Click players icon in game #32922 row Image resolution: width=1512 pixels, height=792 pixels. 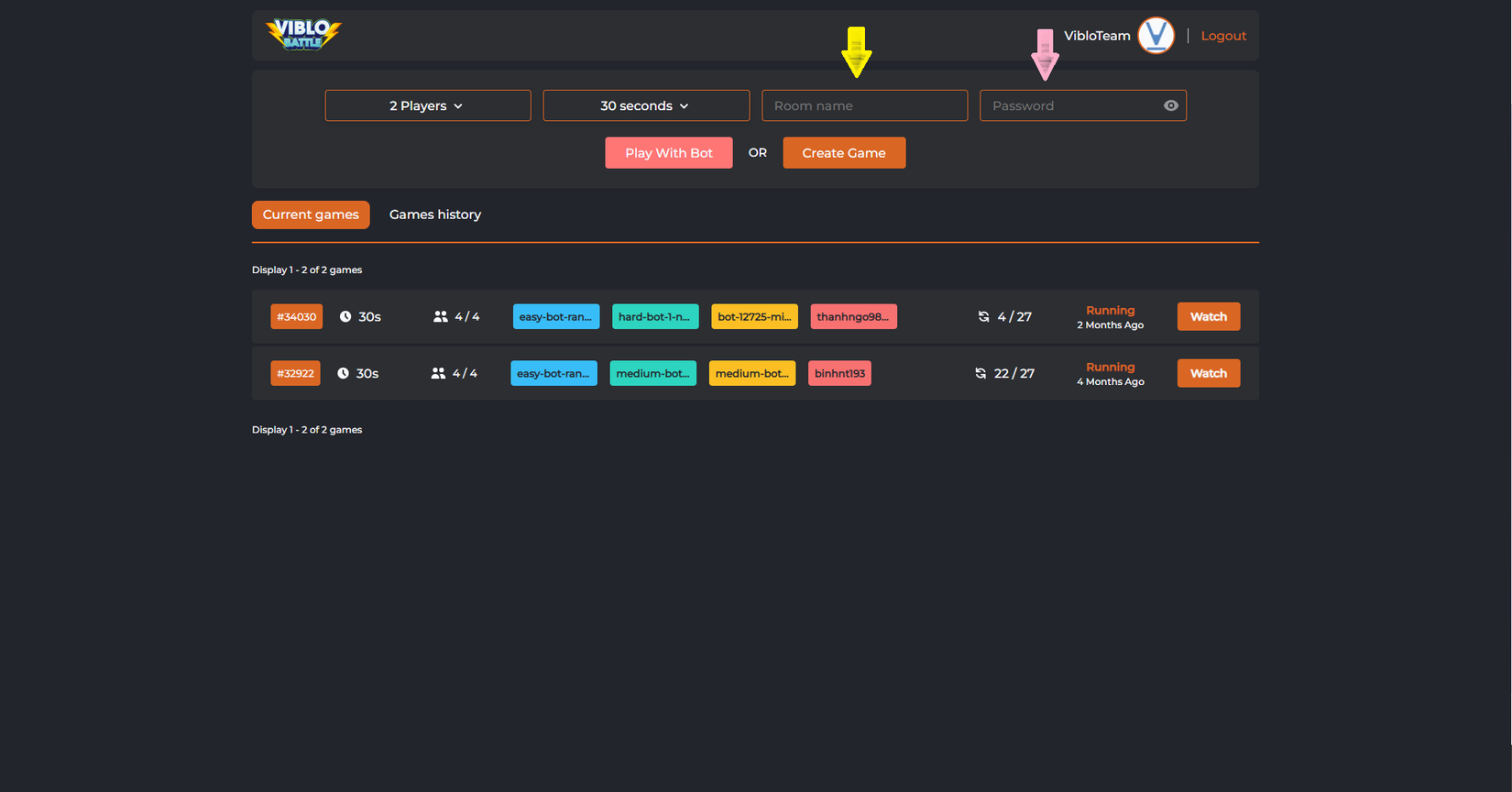pos(438,373)
